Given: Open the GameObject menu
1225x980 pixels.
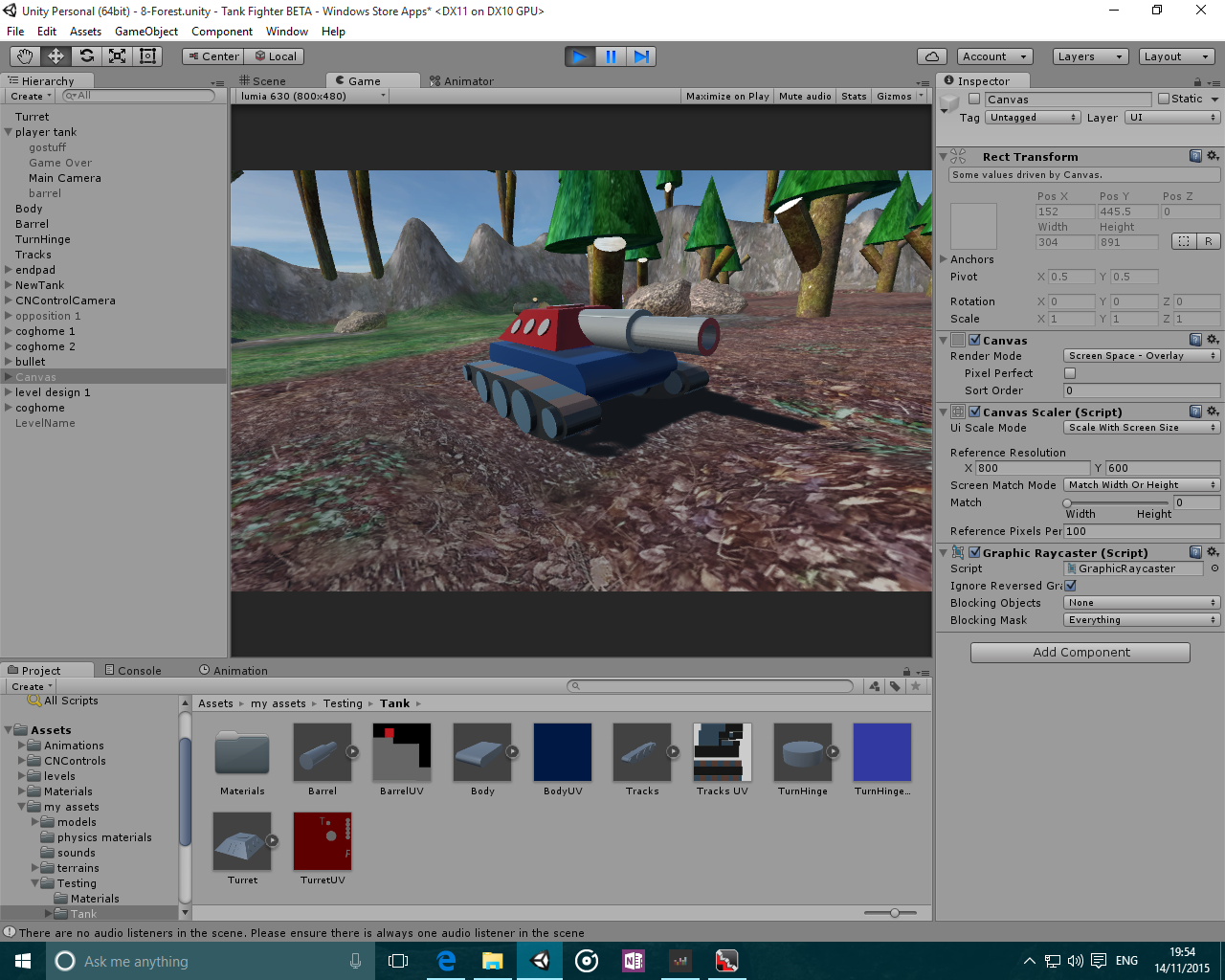Looking at the screenshot, I should click(x=145, y=32).
